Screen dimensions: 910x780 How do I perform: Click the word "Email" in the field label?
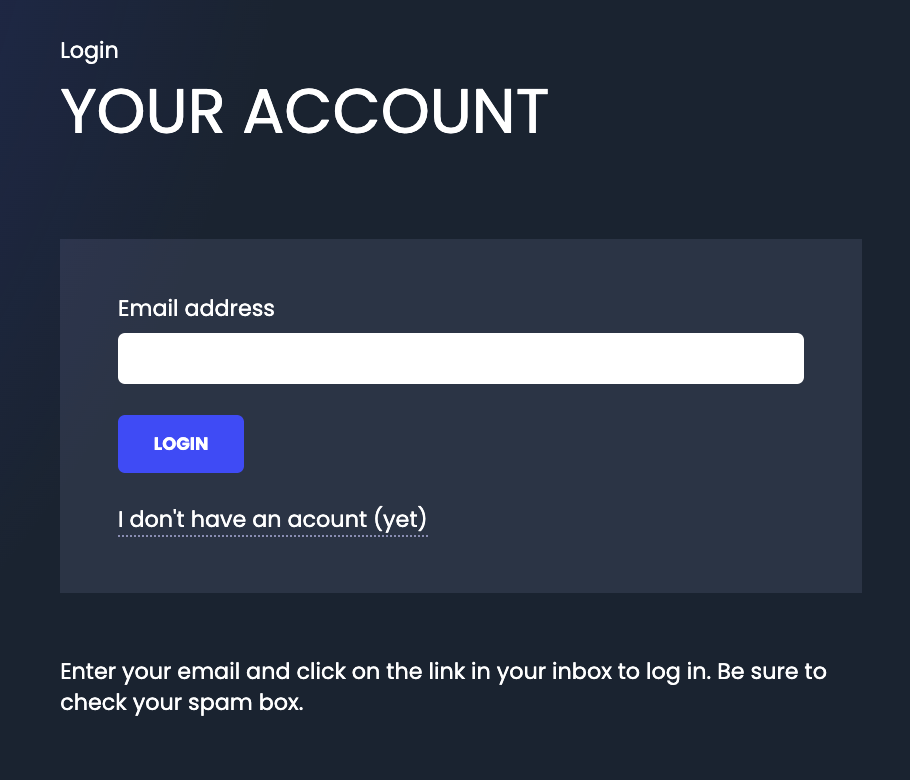tap(148, 308)
